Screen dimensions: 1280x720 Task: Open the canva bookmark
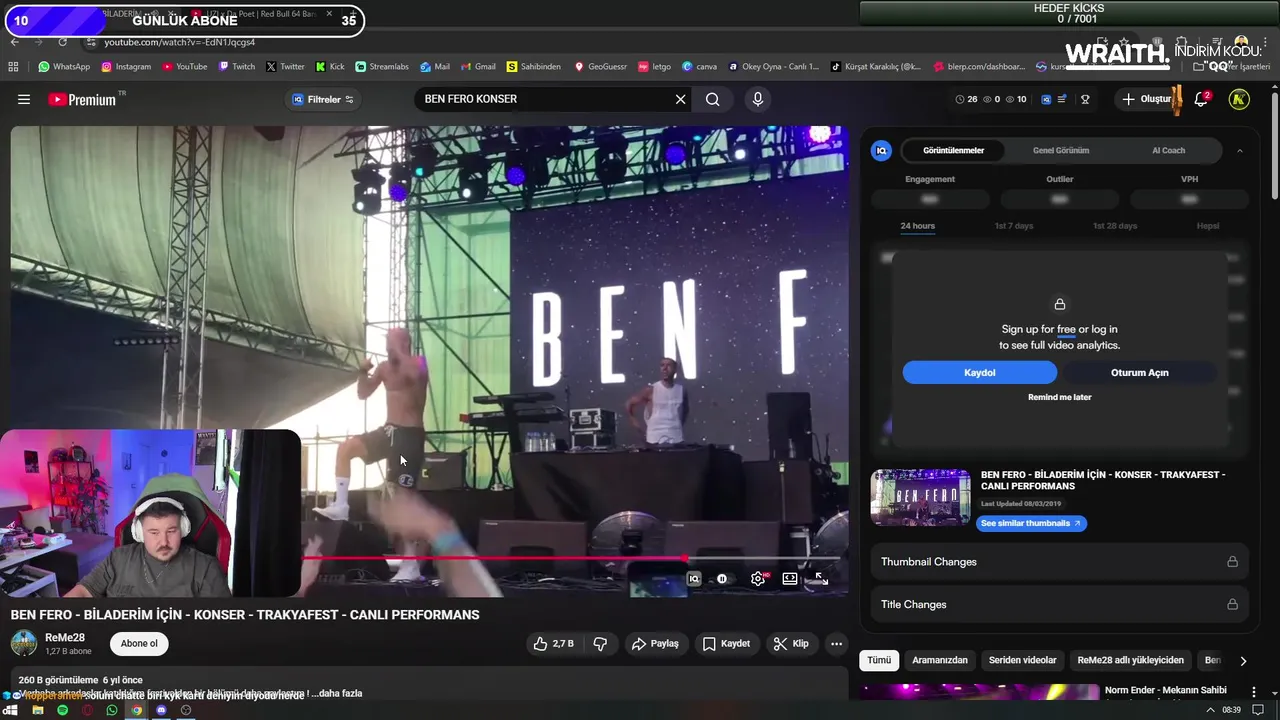(700, 67)
